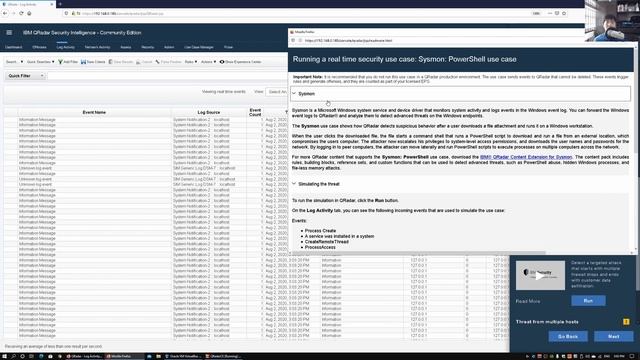The width and height of the screenshot is (640, 360).
Task: Switch to QRadar Log Activity taskbar entry
Action: [x=85, y=356]
